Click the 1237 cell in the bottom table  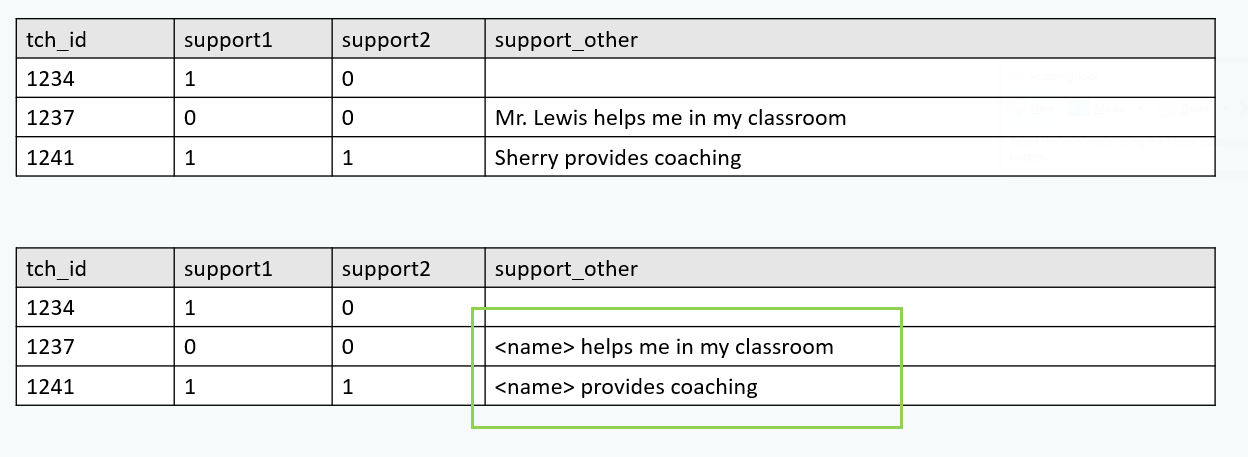pyautogui.click(x=49, y=347)
